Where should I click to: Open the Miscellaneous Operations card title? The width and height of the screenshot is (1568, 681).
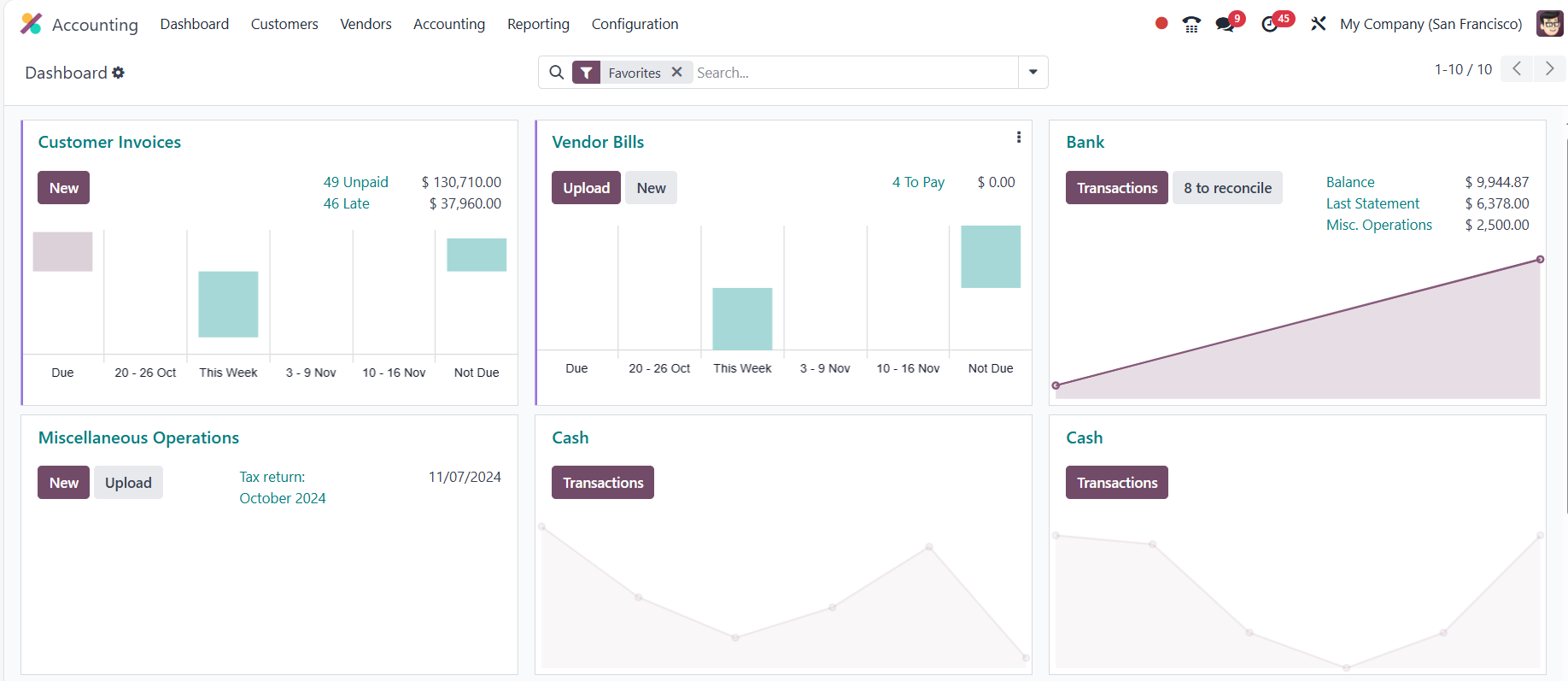138,437
